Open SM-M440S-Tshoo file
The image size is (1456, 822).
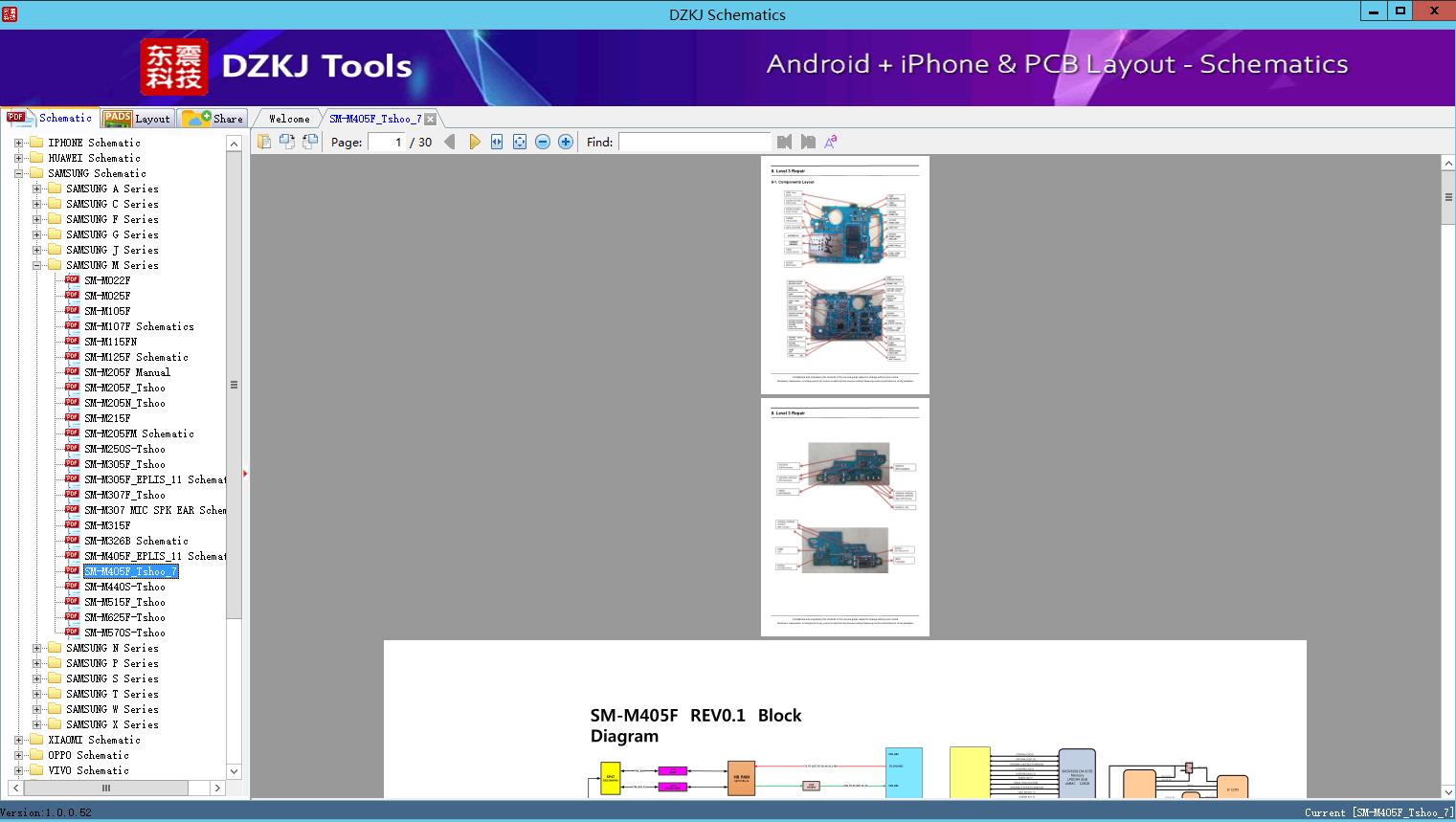(x=124, y=587)
